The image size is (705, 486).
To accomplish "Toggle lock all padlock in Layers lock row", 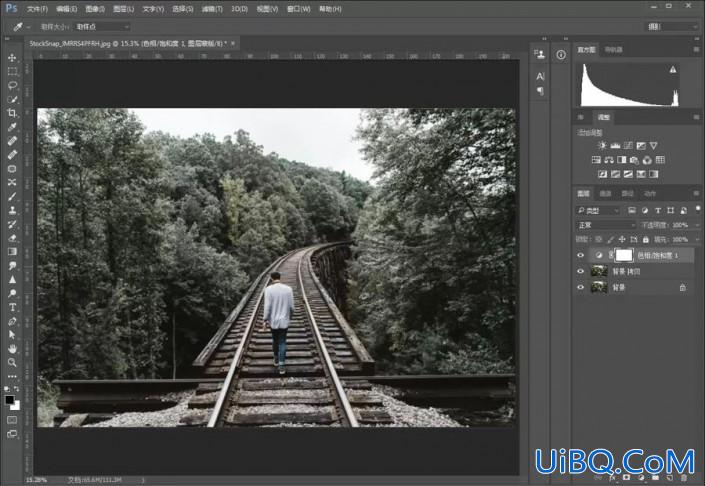I will click(x=646, y=239).
